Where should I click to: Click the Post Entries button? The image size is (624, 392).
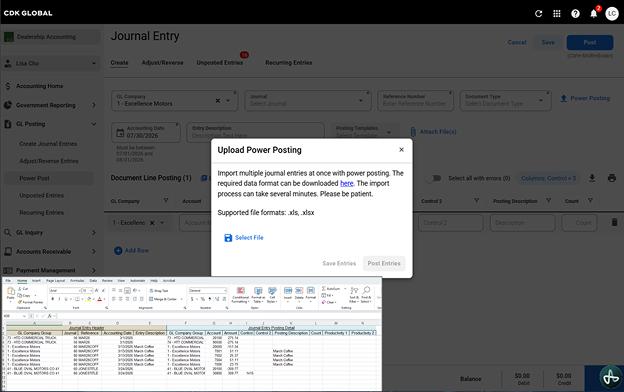coord(384,263)
